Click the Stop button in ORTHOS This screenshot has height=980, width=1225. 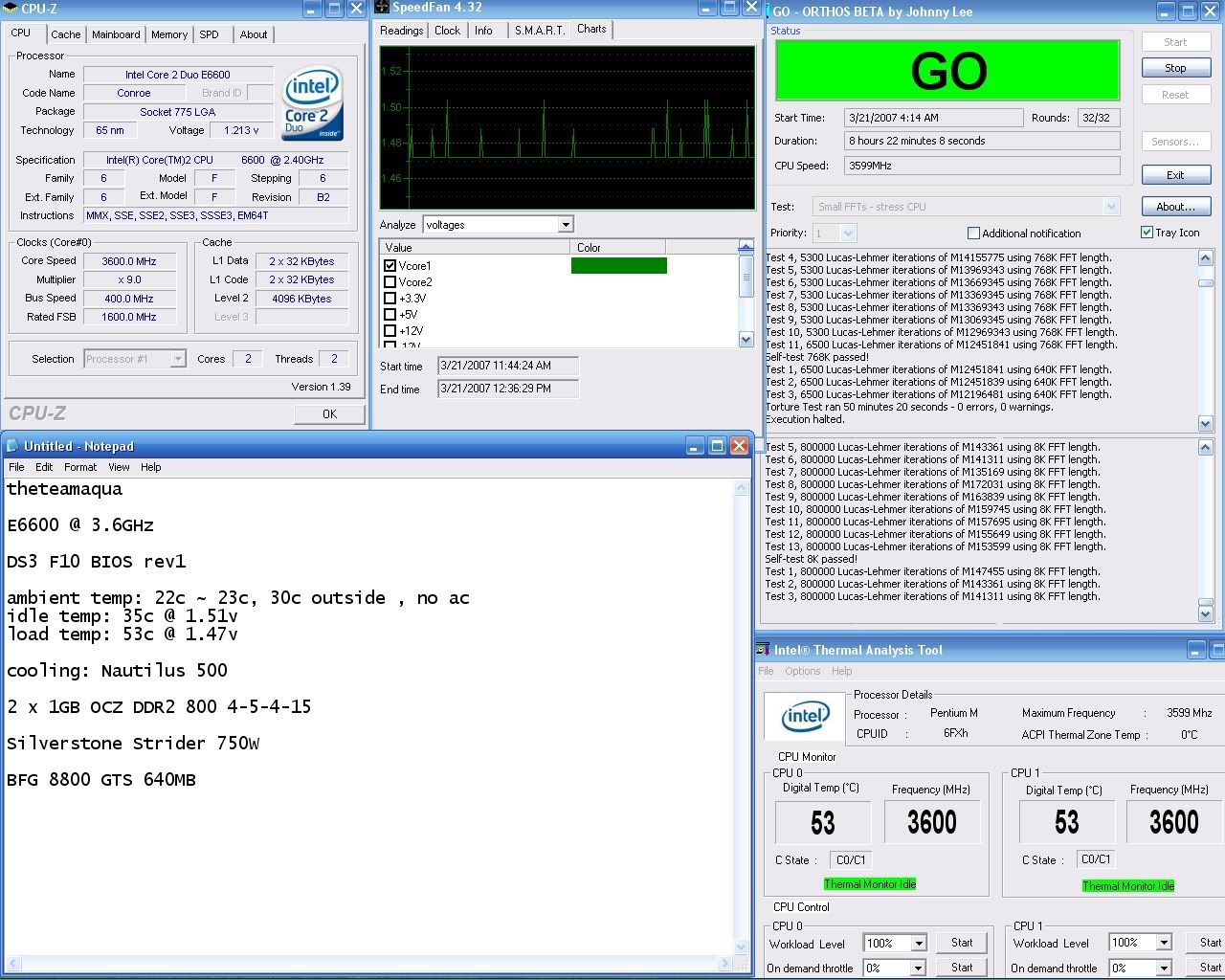(x=1175, y=68)
